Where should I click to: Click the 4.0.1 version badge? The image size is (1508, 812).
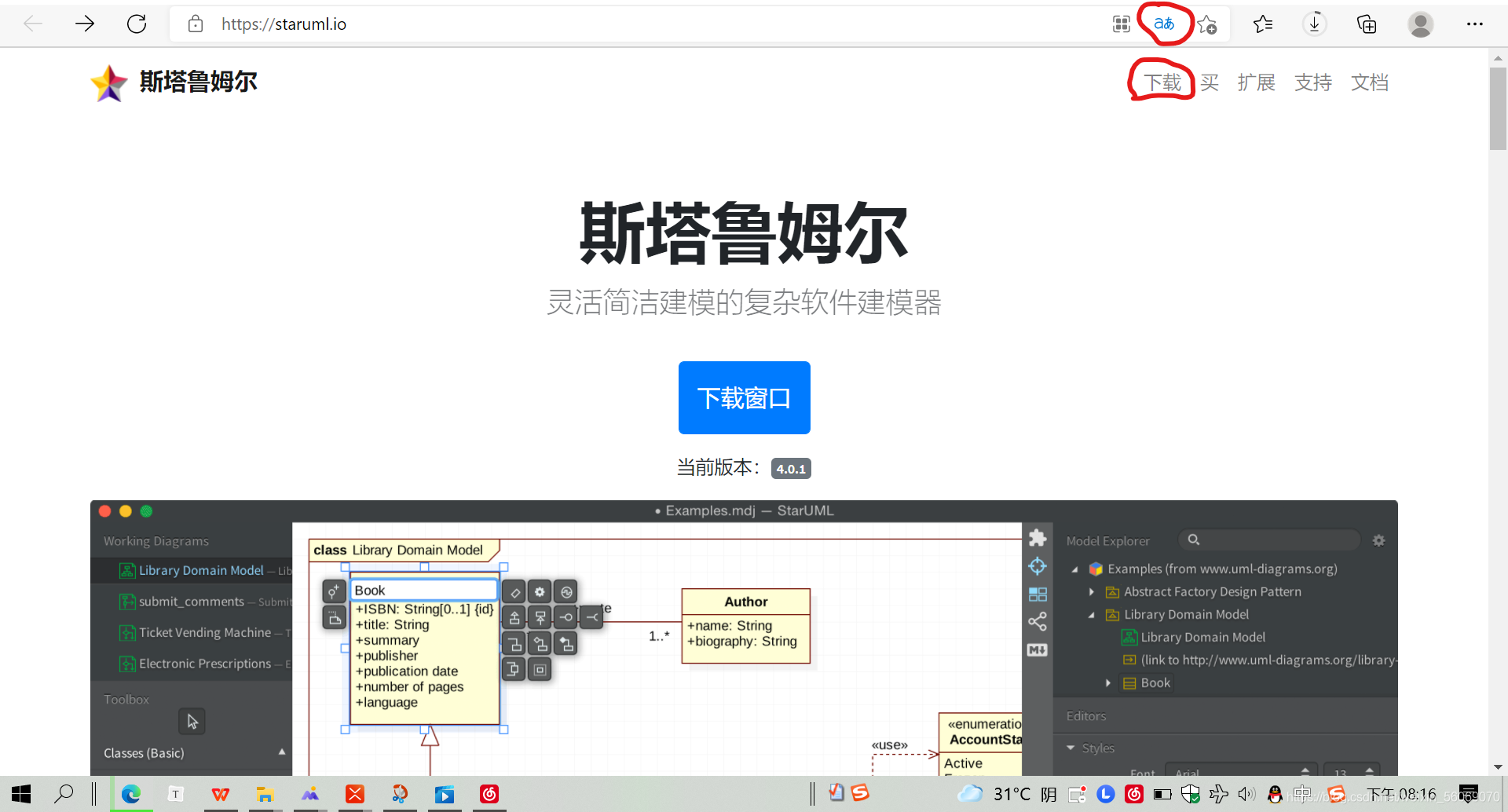(791, 469)
